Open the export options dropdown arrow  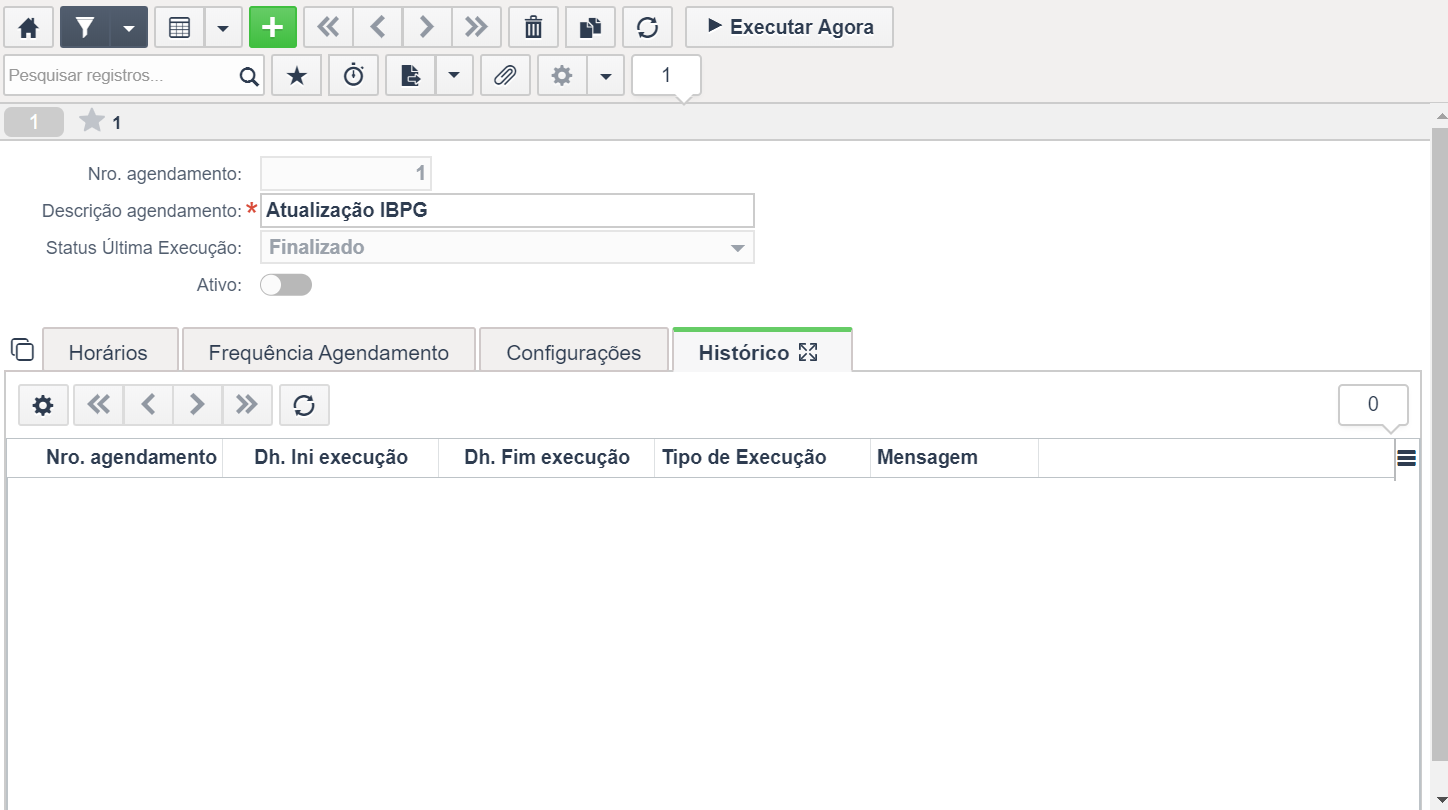tap(454, 75)
